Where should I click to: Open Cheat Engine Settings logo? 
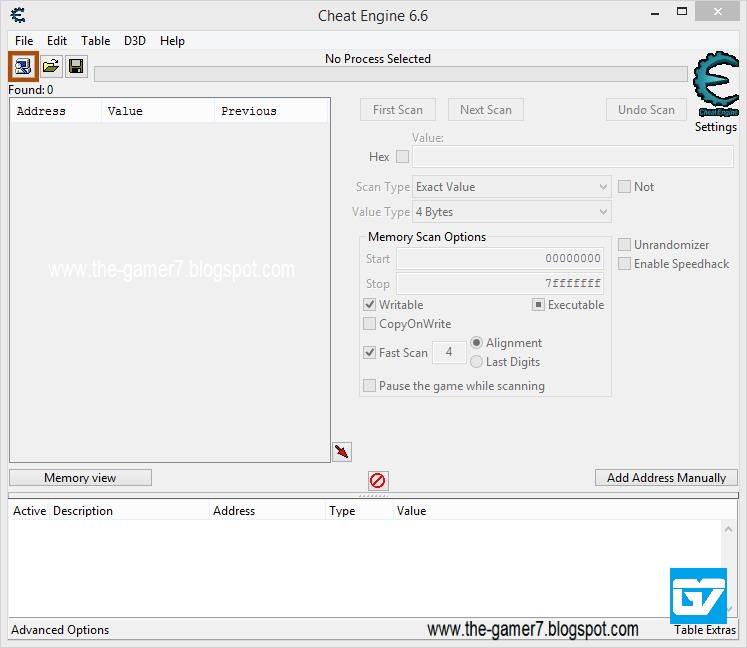(x=717, y=85)
